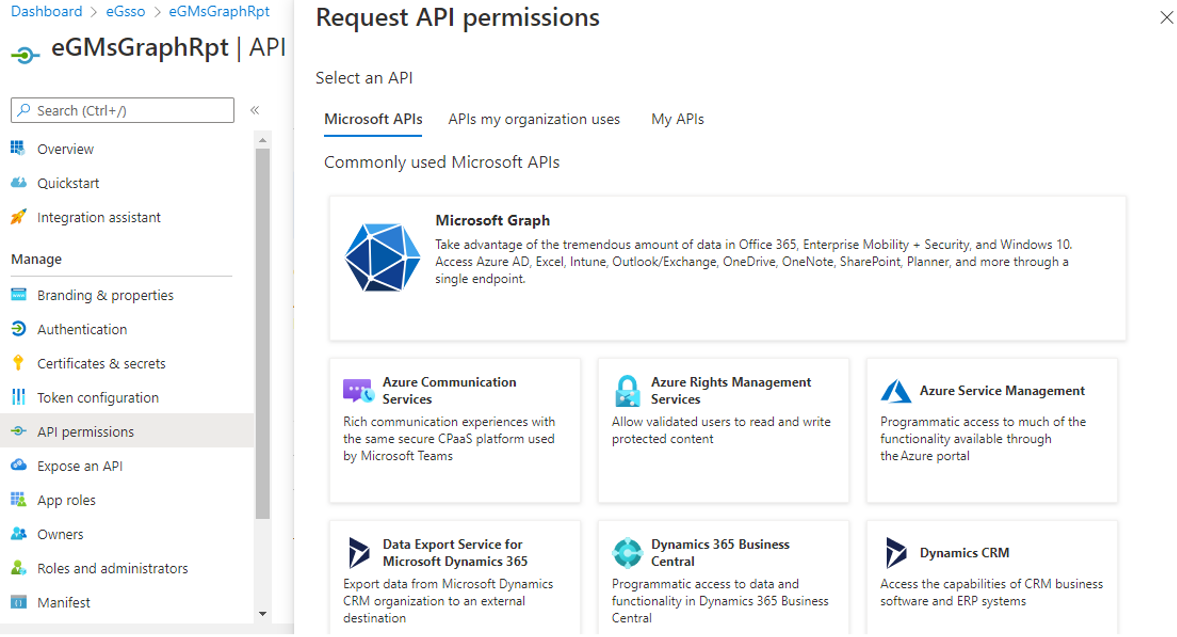Choose Azure Communication Services title
This screenshot has width=1177, height=637.
[x=449, y=391]
